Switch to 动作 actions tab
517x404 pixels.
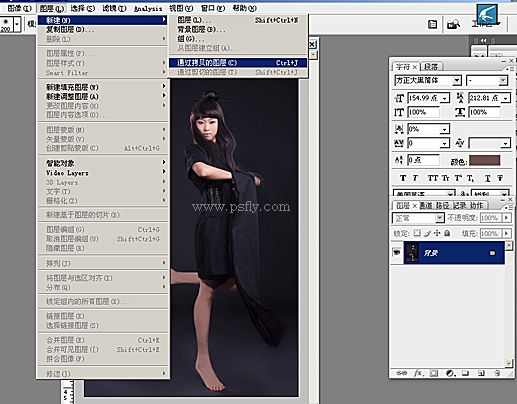pos(477,206)
